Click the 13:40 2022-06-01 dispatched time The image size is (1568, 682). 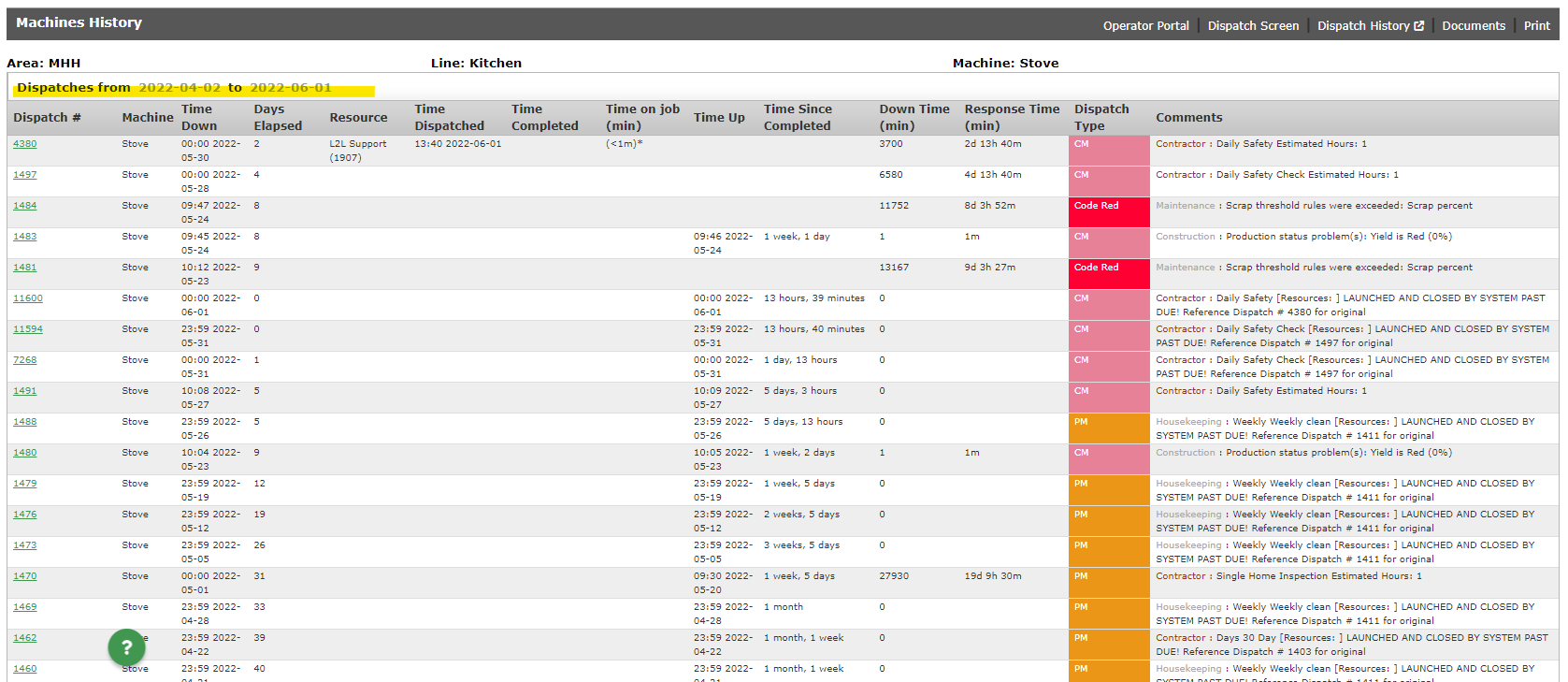[x=458, y=144]
